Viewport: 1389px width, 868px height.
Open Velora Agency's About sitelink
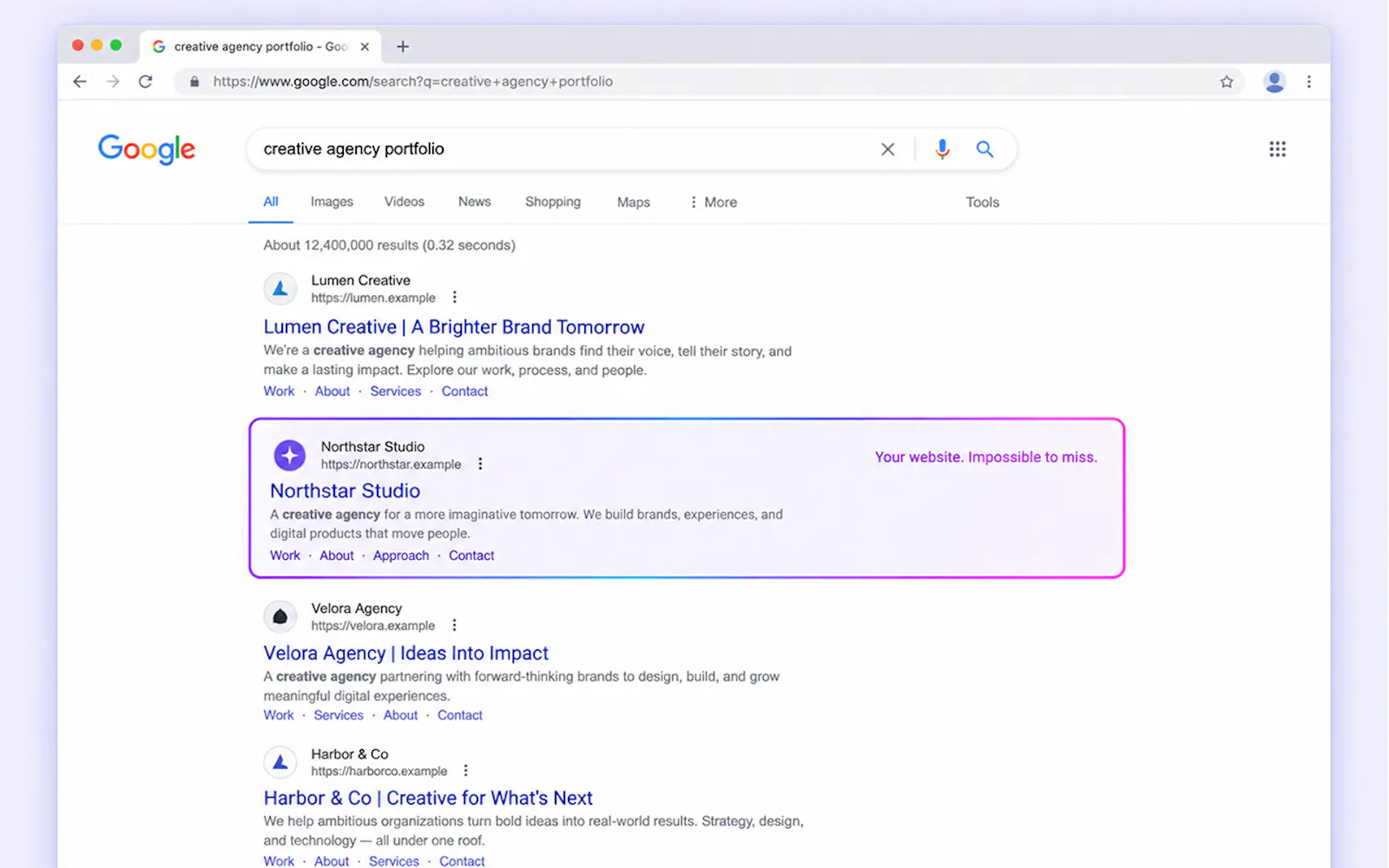coord(401,715)
